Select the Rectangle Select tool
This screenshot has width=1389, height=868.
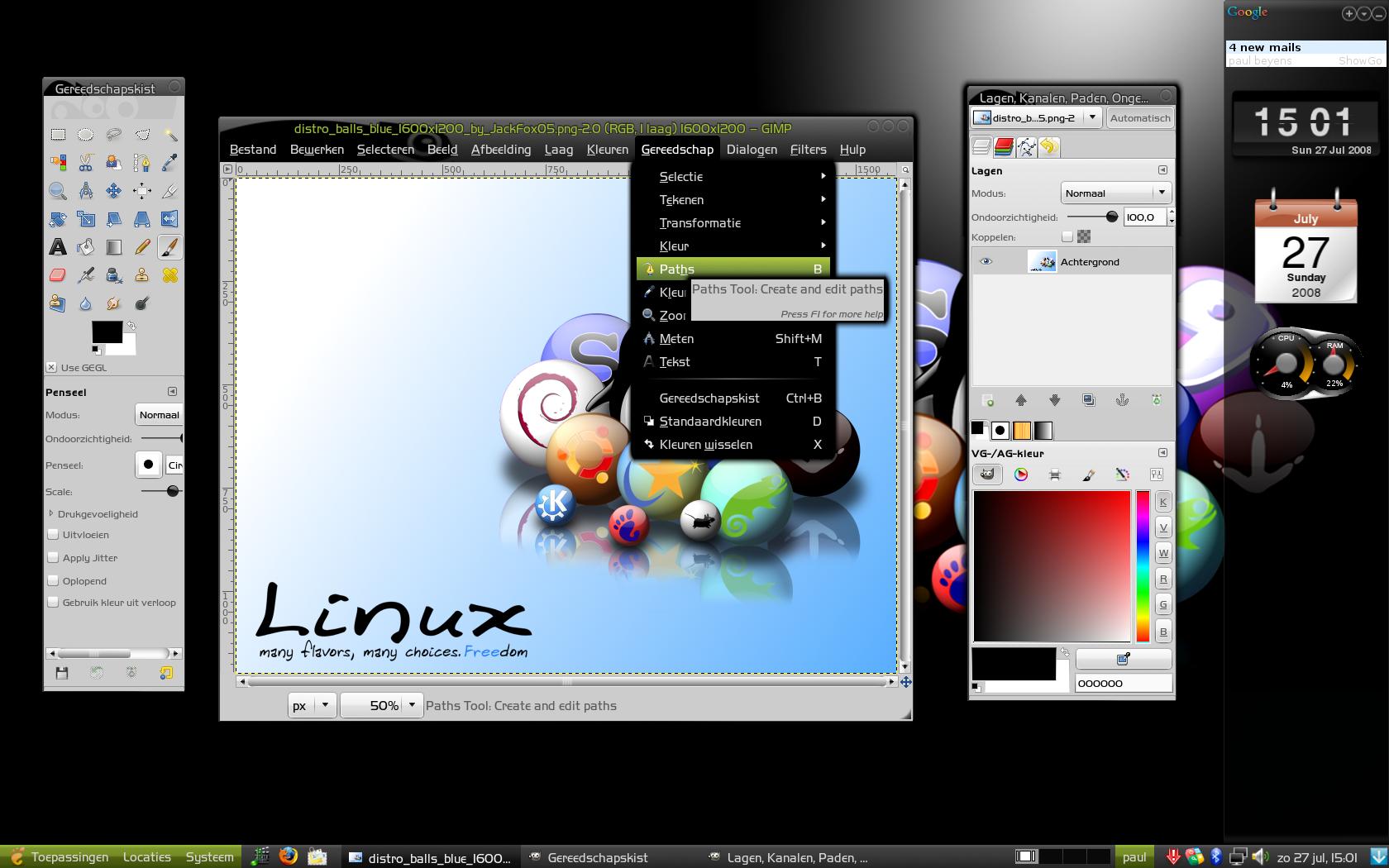click(x=58, y=135)
